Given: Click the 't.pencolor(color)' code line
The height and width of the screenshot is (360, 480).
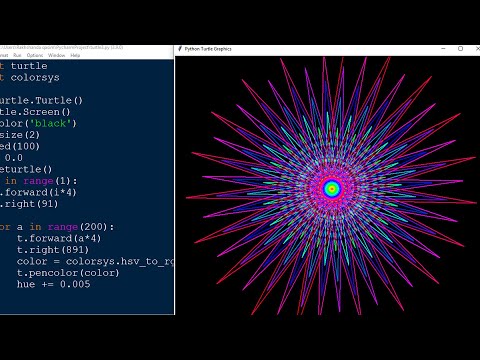Looking at the screenshot, I should [68, 273].
